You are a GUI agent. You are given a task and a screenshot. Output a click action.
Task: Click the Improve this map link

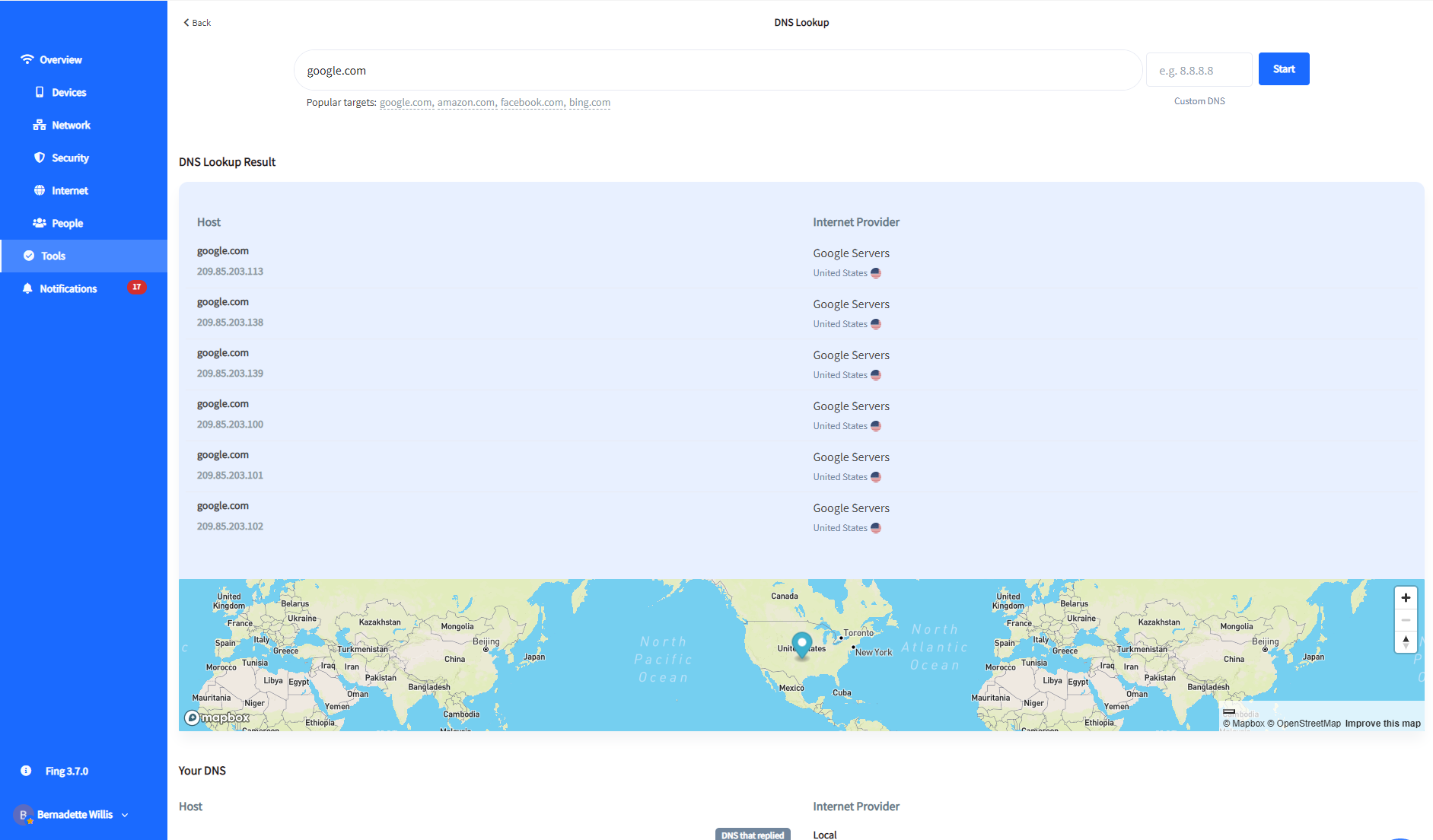[x=1383, y=724]
